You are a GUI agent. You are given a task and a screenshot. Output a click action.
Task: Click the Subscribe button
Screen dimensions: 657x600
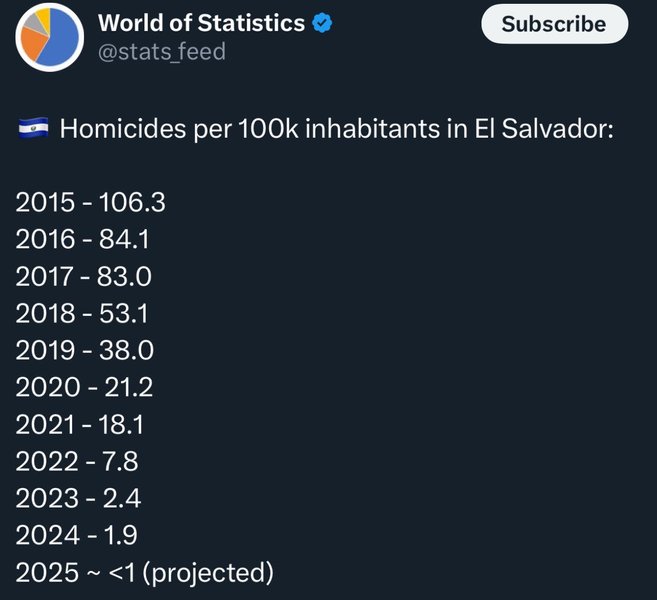coord(554,24)
